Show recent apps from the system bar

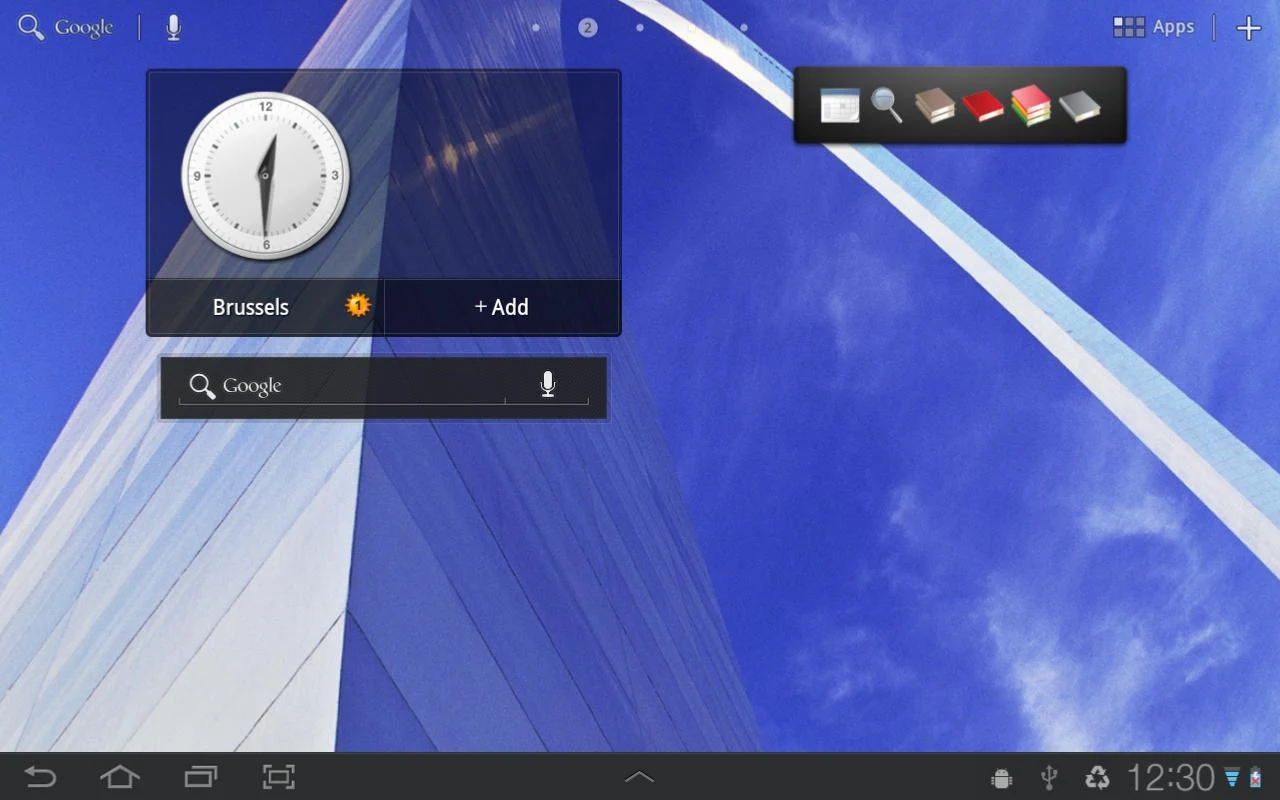click(200, 777)
